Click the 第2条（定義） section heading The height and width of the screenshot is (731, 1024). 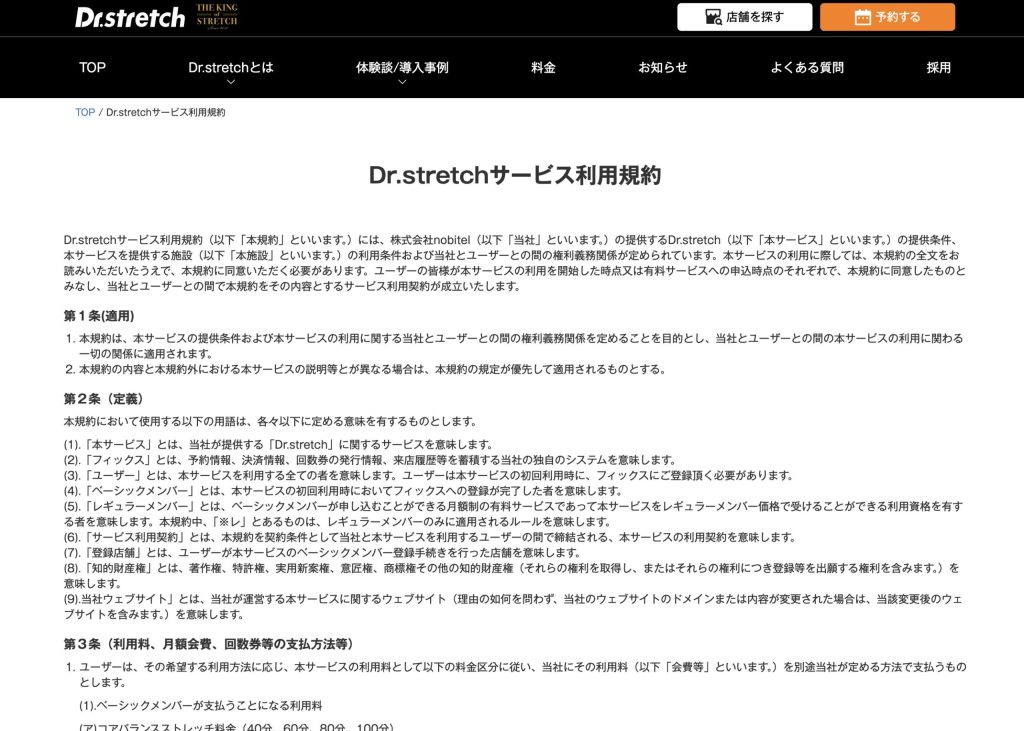point(103,399)
